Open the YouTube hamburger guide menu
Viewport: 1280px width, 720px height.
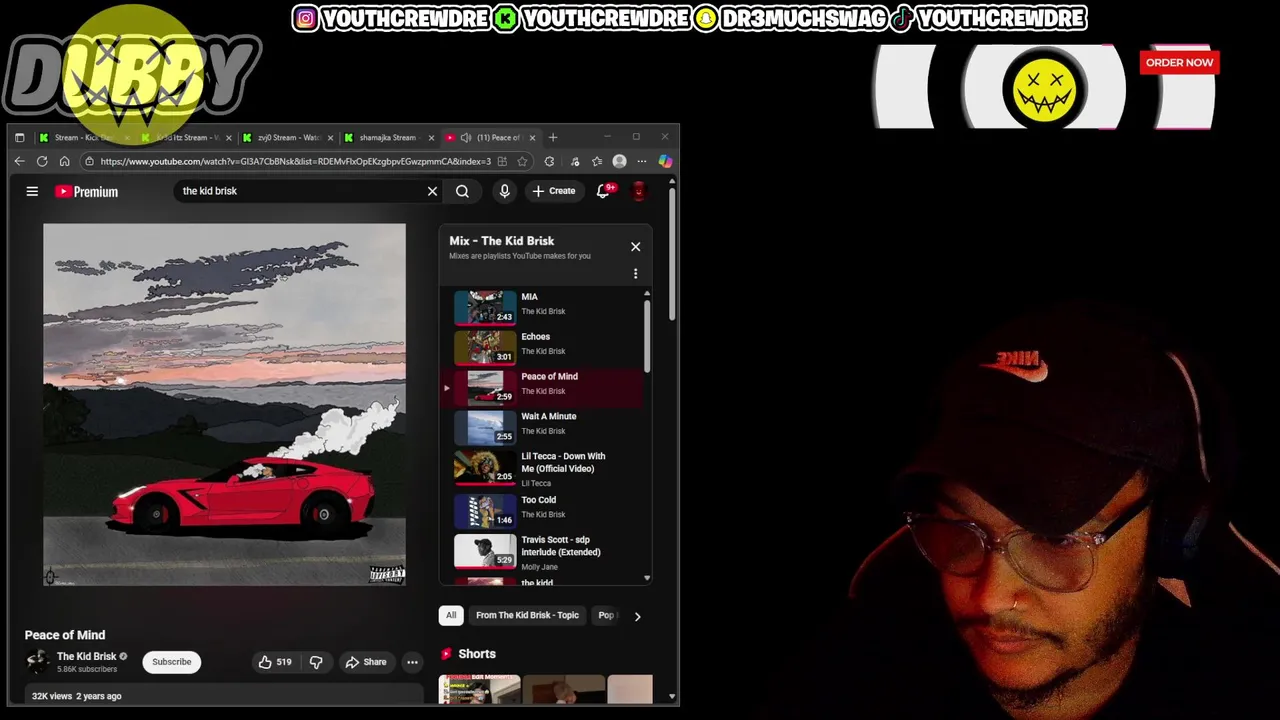(x=32, y=191)
